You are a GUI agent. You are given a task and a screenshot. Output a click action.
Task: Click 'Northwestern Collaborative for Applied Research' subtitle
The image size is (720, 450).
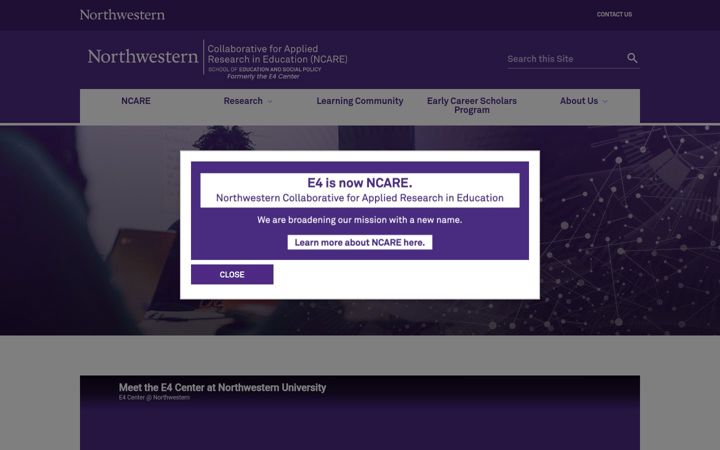point(360,198)
